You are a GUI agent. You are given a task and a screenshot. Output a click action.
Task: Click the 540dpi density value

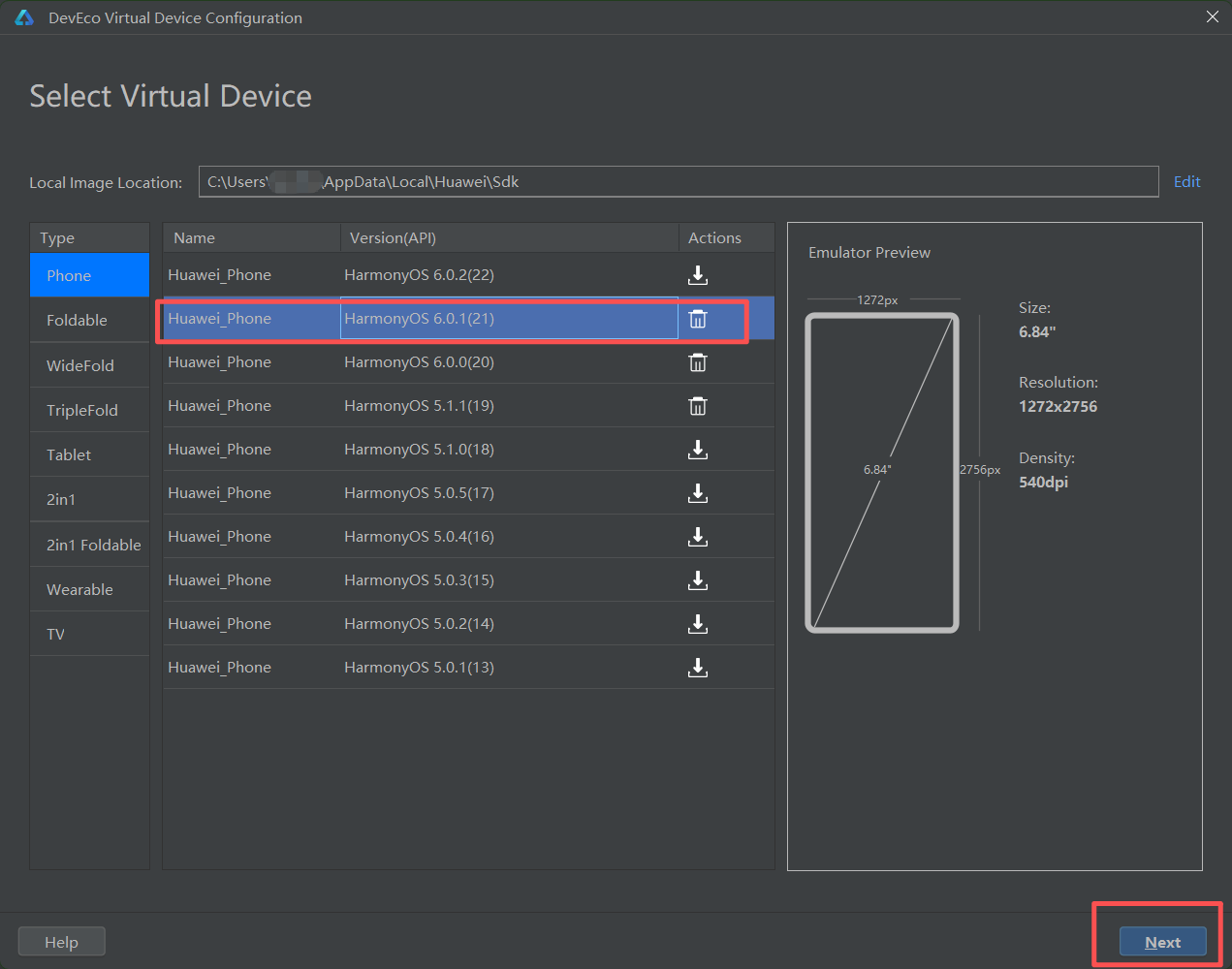1043,482
